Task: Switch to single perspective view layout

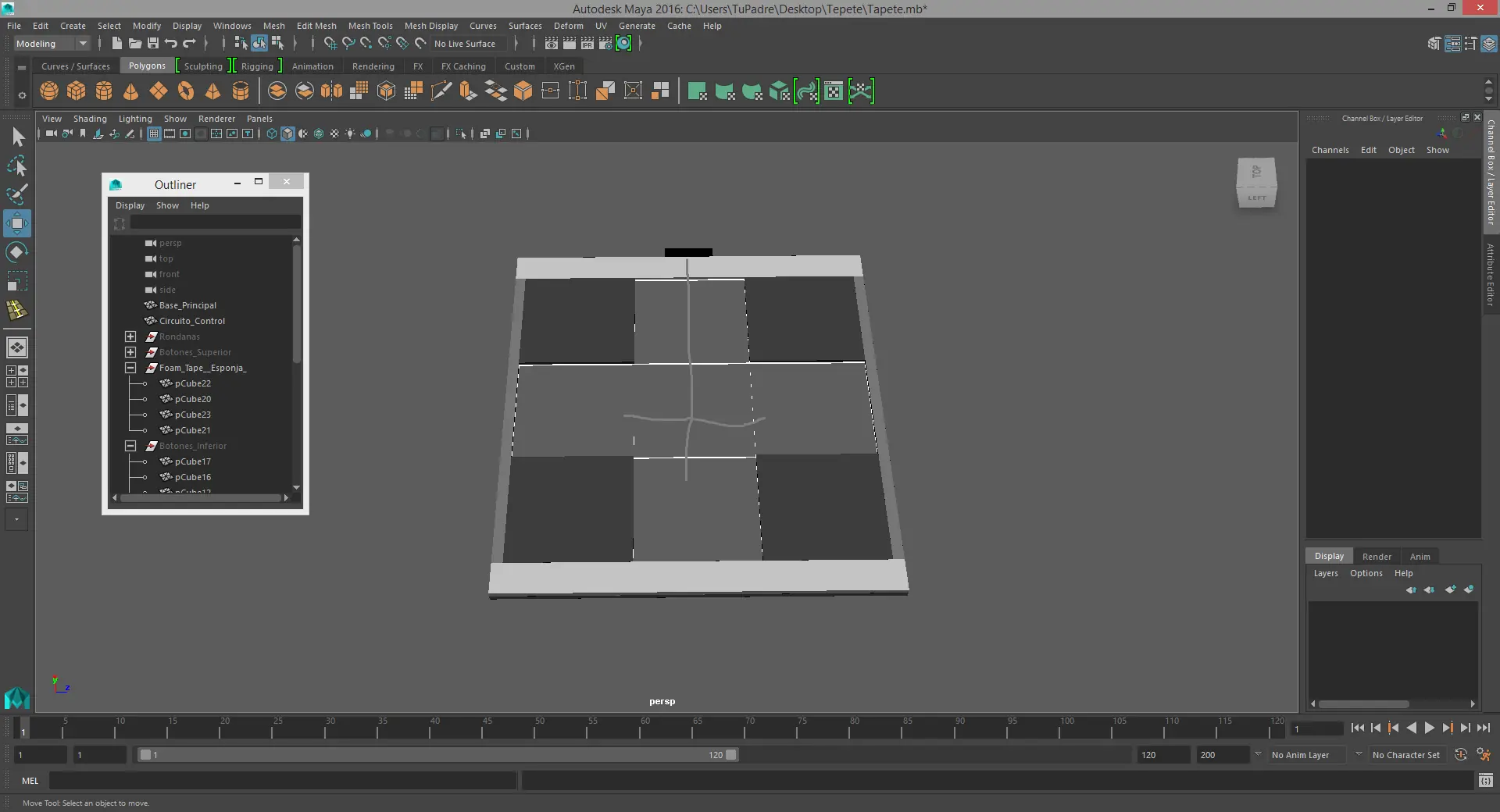Action: pyautogui.click(x=16, y=347)
